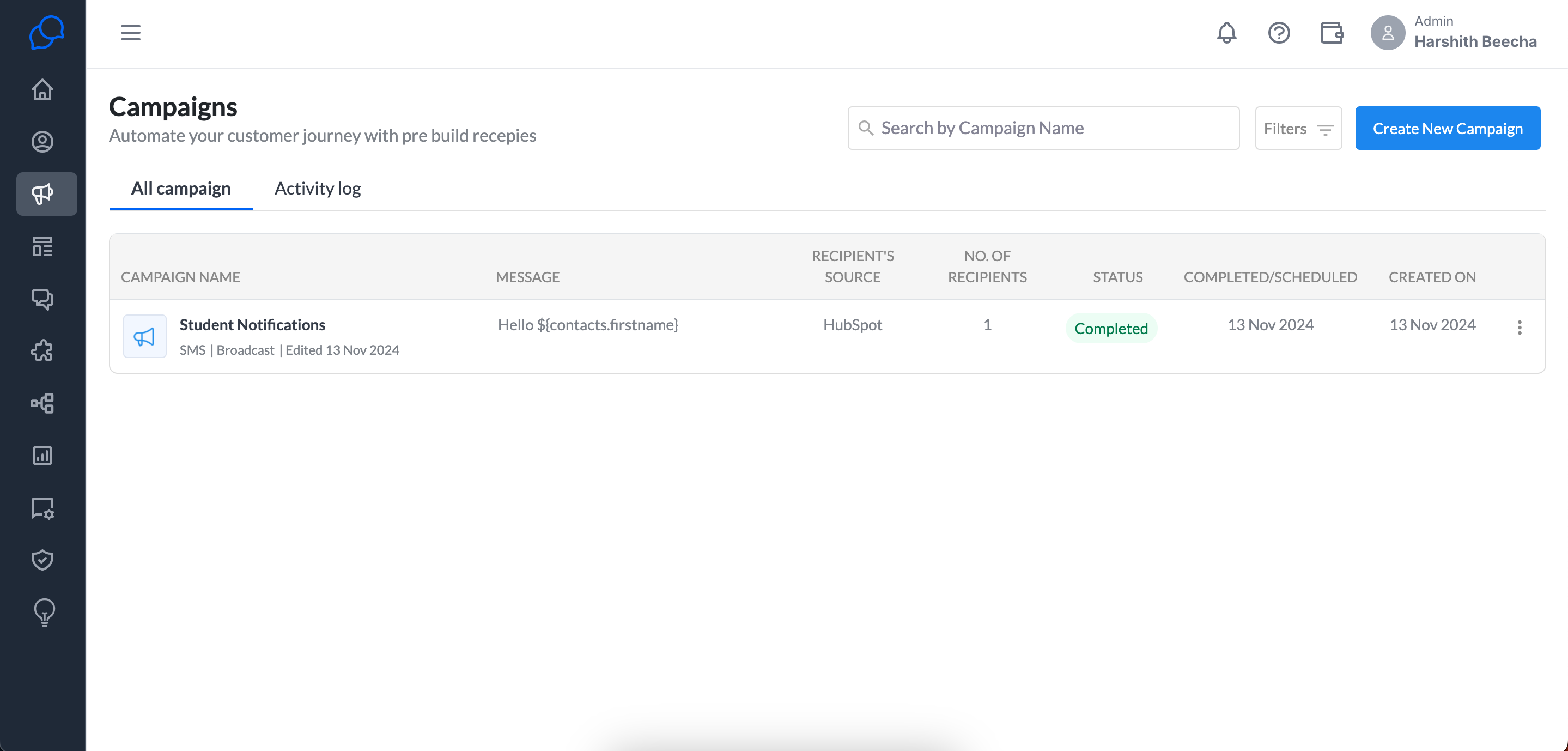
Task: Click the COMPLETED/SCHEDULED column header
Action: pos(1271,277)
